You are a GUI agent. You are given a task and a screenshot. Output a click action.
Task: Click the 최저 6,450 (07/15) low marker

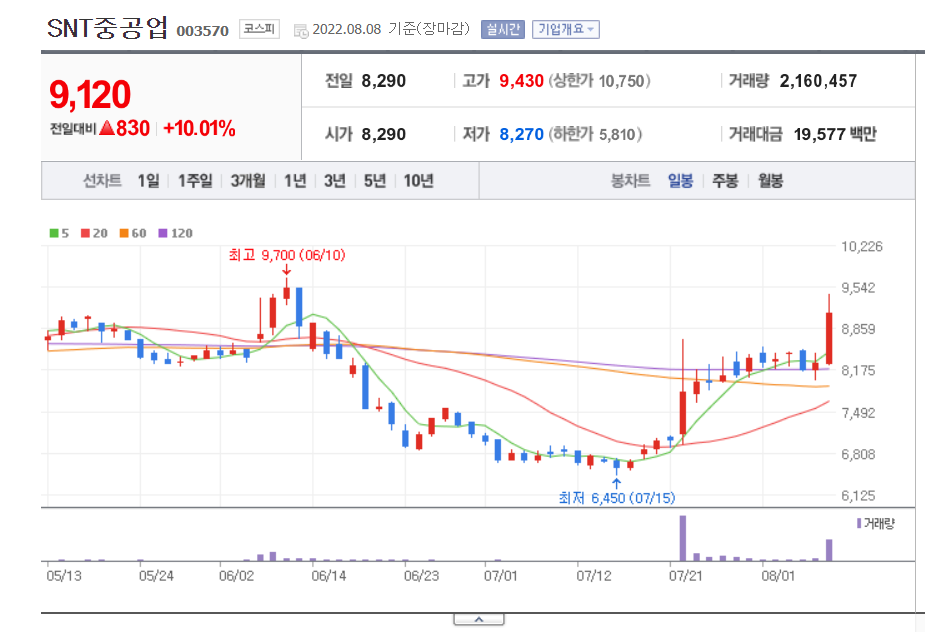tap(616, 498)
